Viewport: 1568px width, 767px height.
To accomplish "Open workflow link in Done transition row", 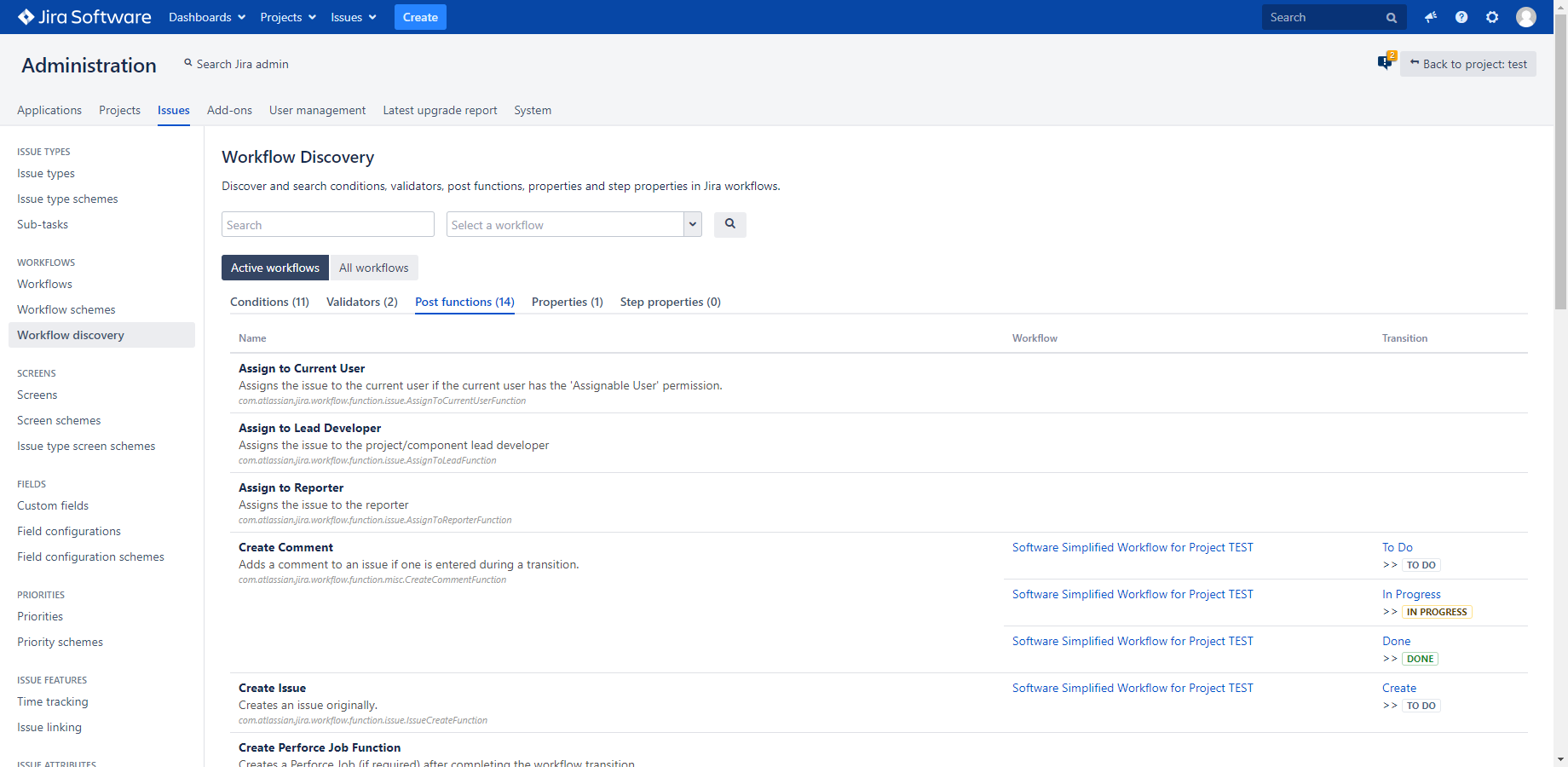I will coord(1133,641).
